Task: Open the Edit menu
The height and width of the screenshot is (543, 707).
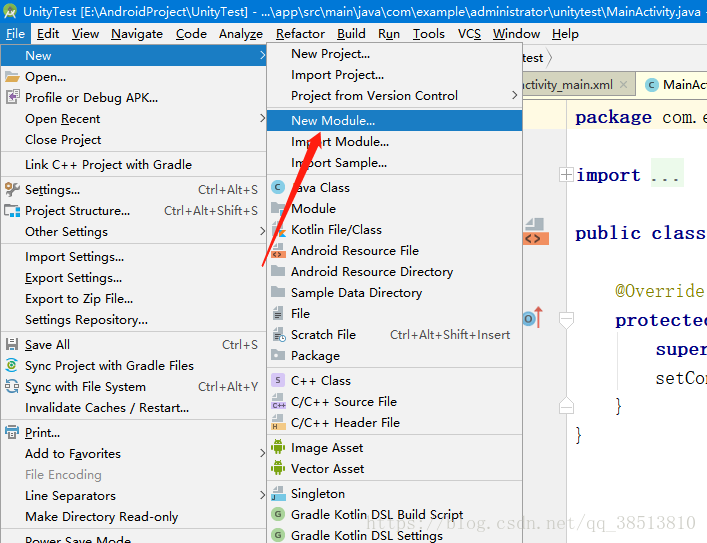Action: tap(48, 34)
